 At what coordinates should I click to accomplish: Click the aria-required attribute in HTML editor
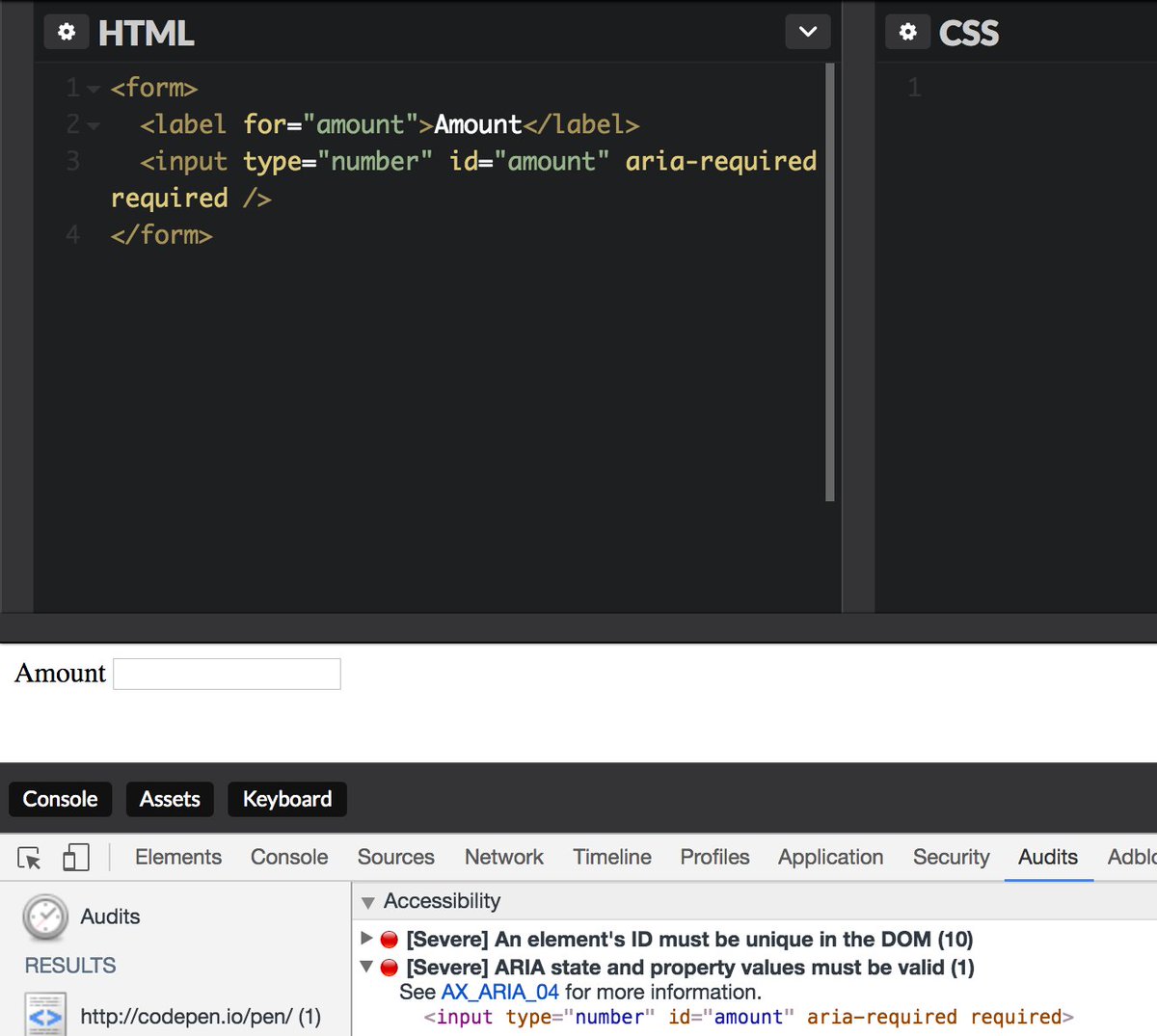tap(720, 160)
